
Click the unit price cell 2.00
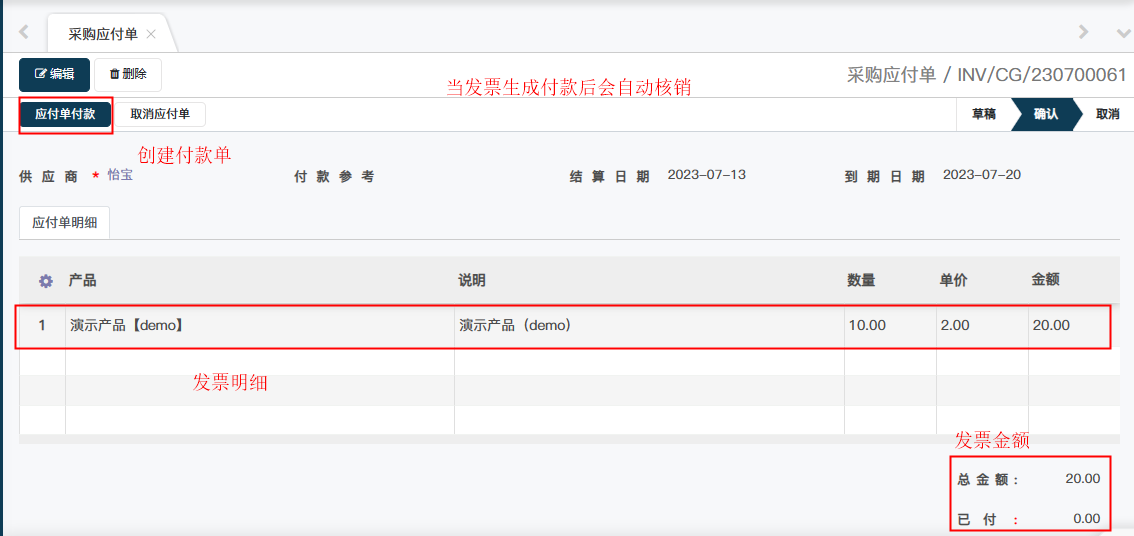[x=954, y=325]
